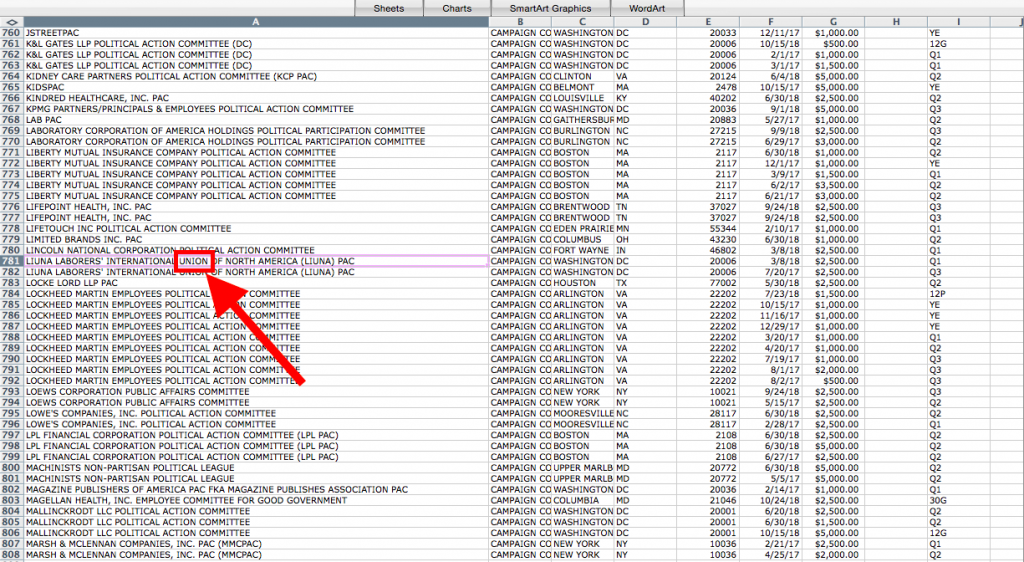The width and height of the screenshot is (1024, 562).
Task: Click amount $500.00 in row 761
Action: [833, 44]
